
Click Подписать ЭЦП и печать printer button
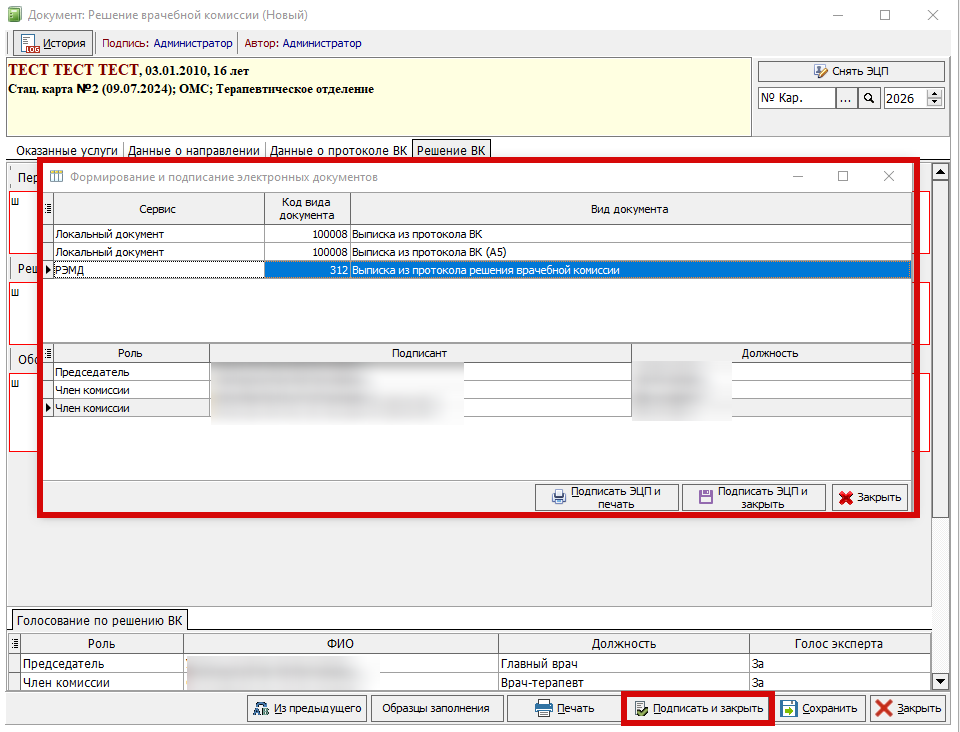pos(607,497)
